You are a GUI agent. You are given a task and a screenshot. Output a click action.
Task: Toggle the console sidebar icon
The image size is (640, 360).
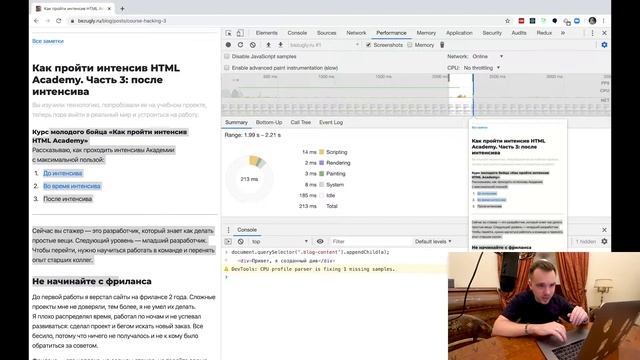(x=228, y=242)
